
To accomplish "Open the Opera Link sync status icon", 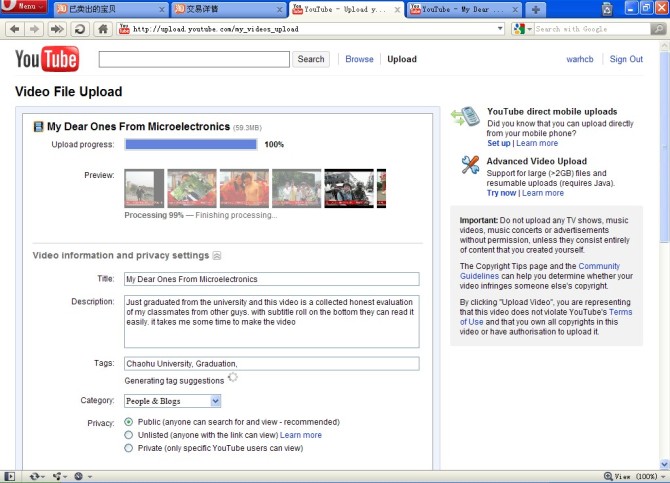I will coord(37,476).
